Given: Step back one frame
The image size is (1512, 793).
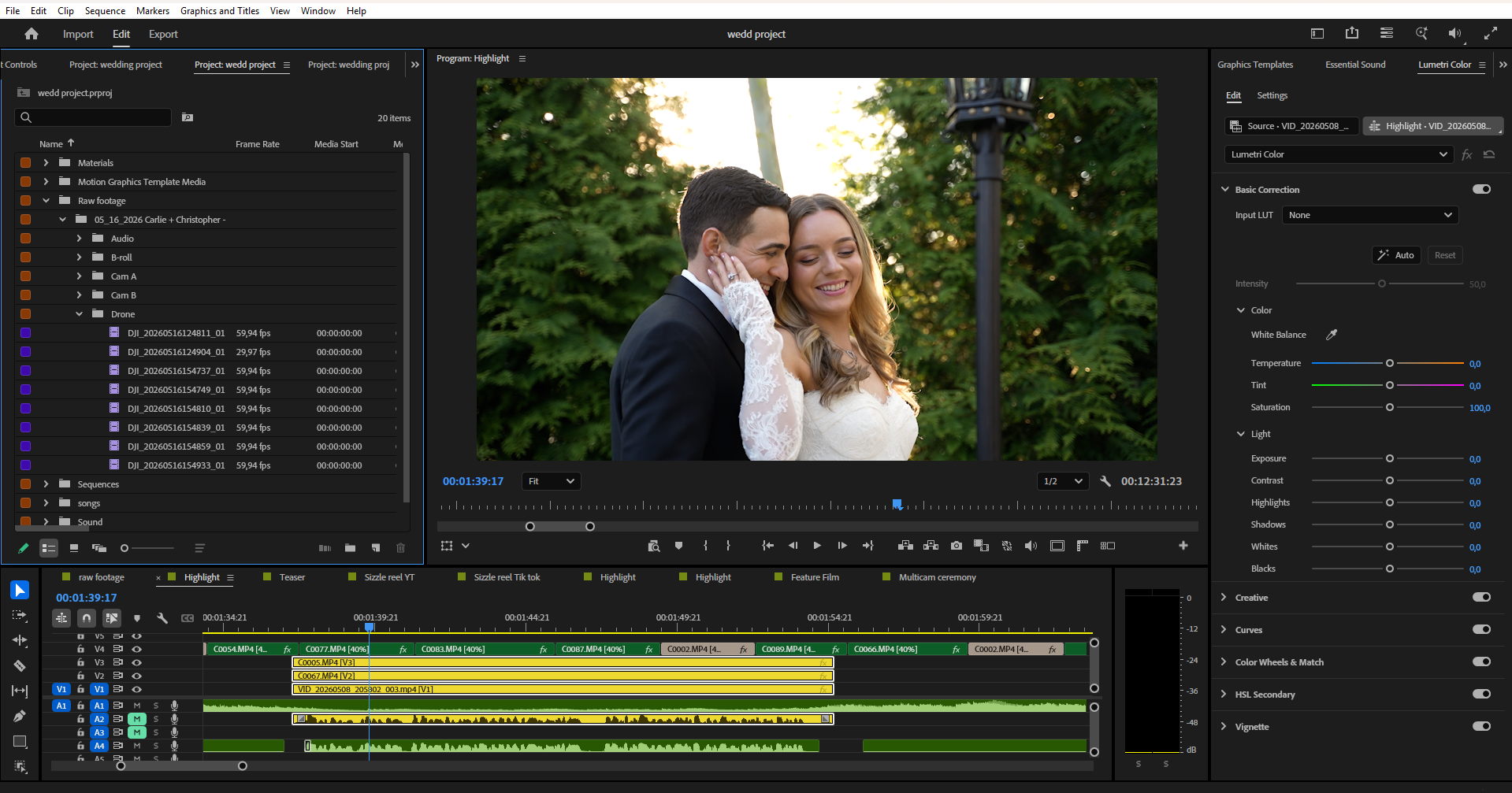Looking at the screenshot, I should pos(793,546).
